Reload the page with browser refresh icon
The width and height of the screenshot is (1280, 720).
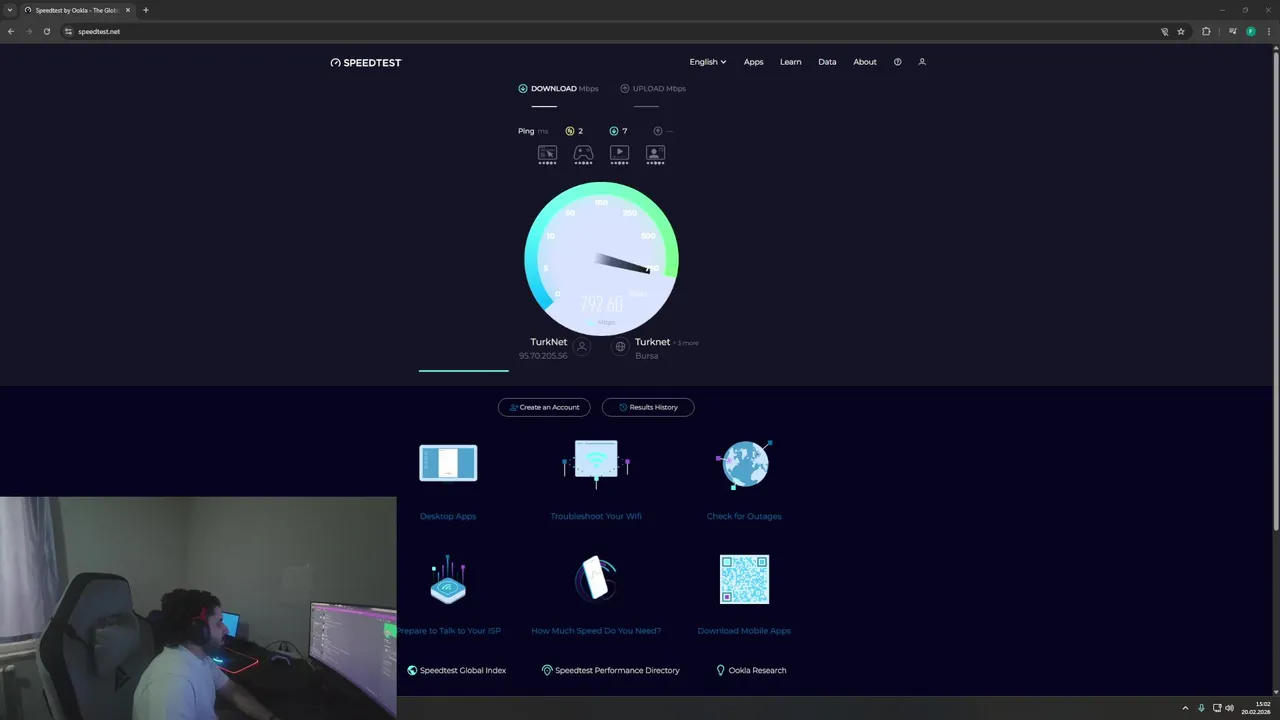tap(46, 31)
